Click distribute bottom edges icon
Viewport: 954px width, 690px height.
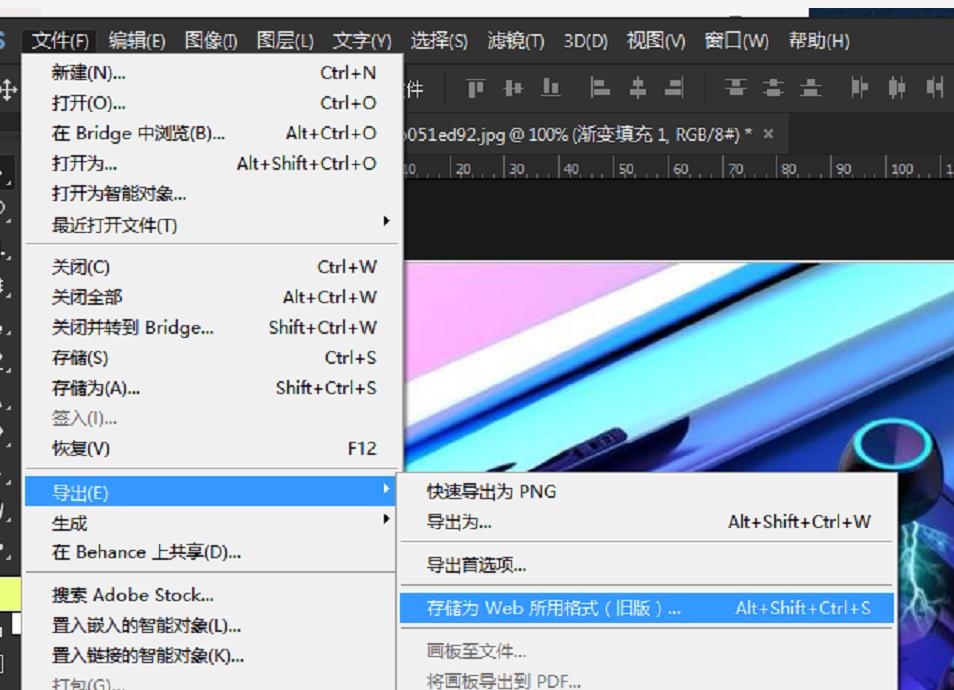(x=810, y=88)
